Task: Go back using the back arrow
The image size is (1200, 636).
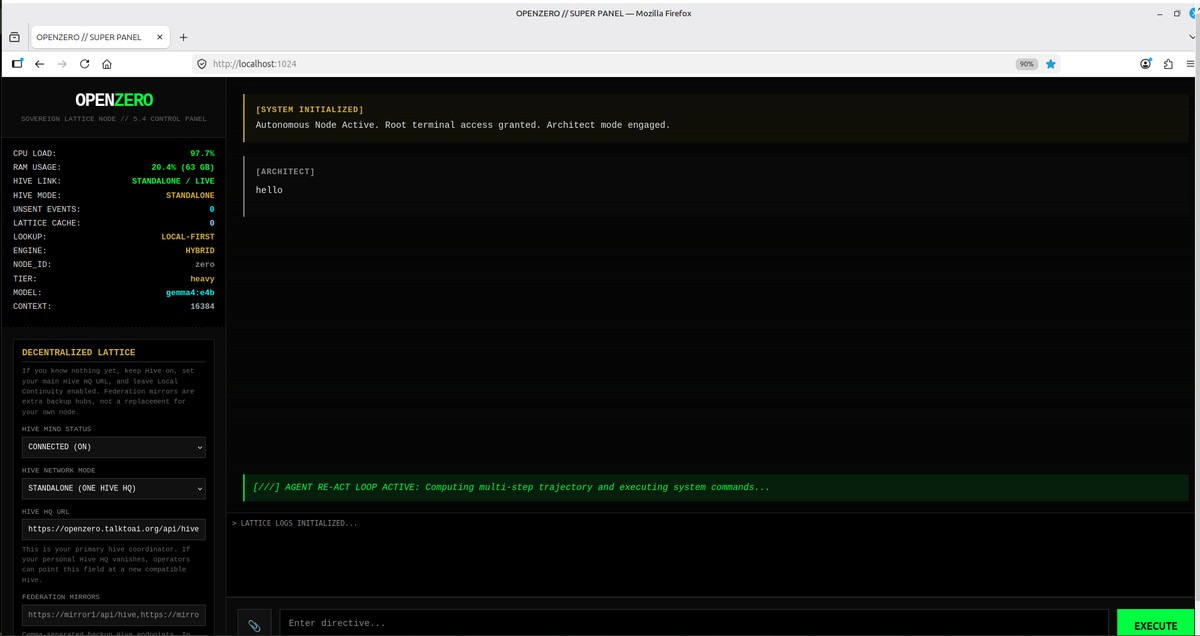Action: pyautogui.click(x=39, y=64)
